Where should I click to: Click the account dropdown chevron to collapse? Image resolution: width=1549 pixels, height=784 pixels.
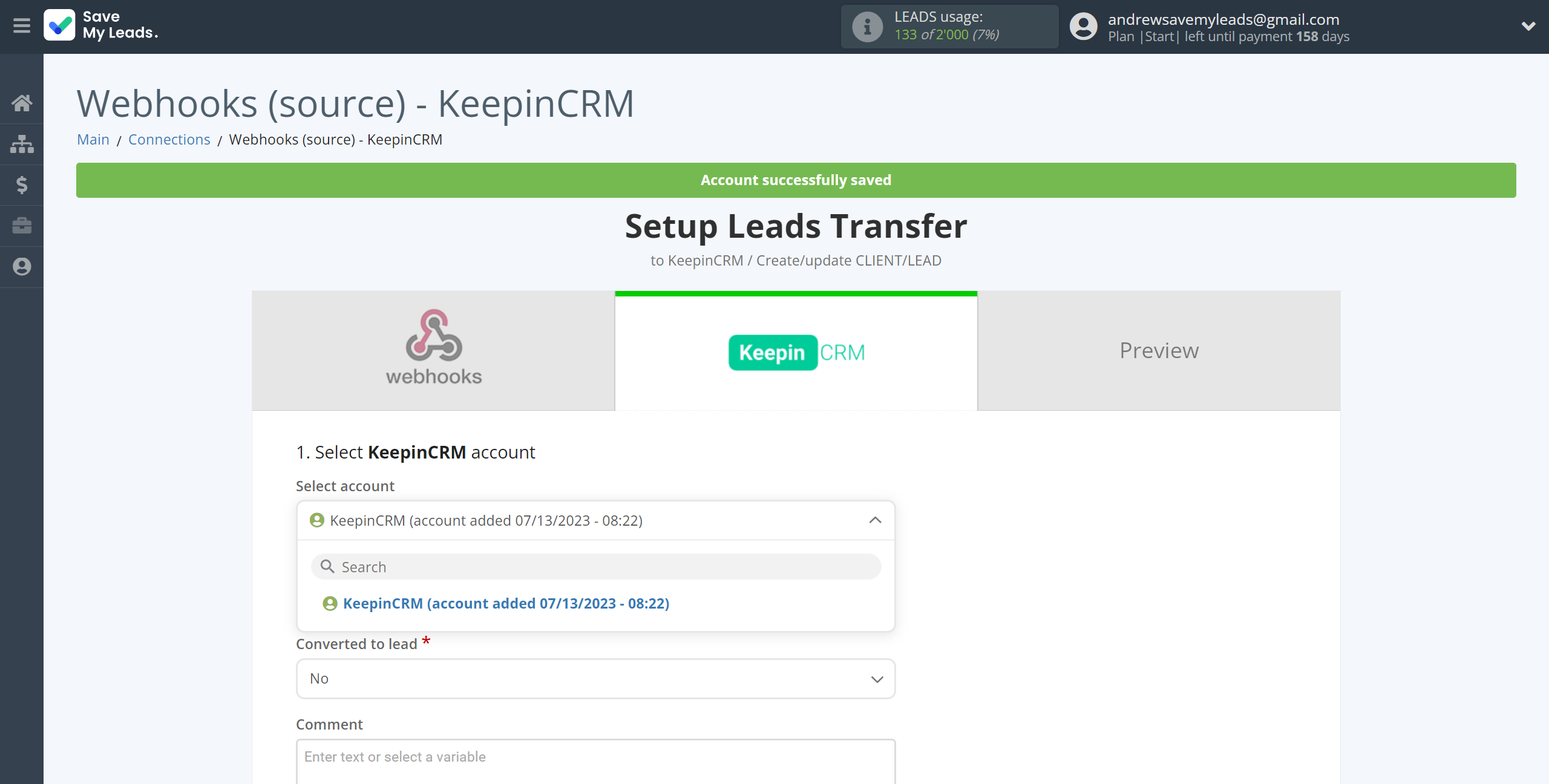tap(875, 520)
